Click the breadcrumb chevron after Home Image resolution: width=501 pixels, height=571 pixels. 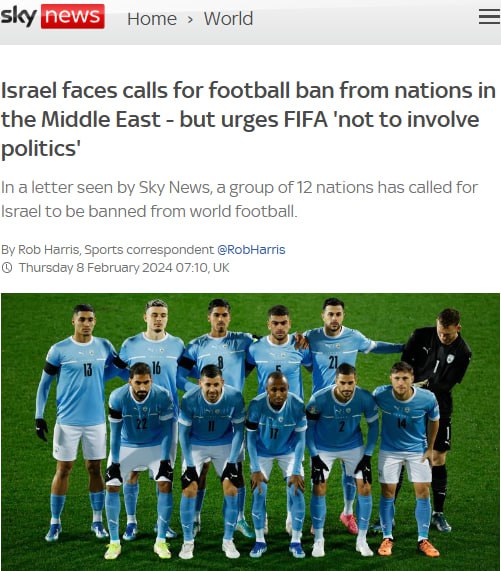(190, 19)
